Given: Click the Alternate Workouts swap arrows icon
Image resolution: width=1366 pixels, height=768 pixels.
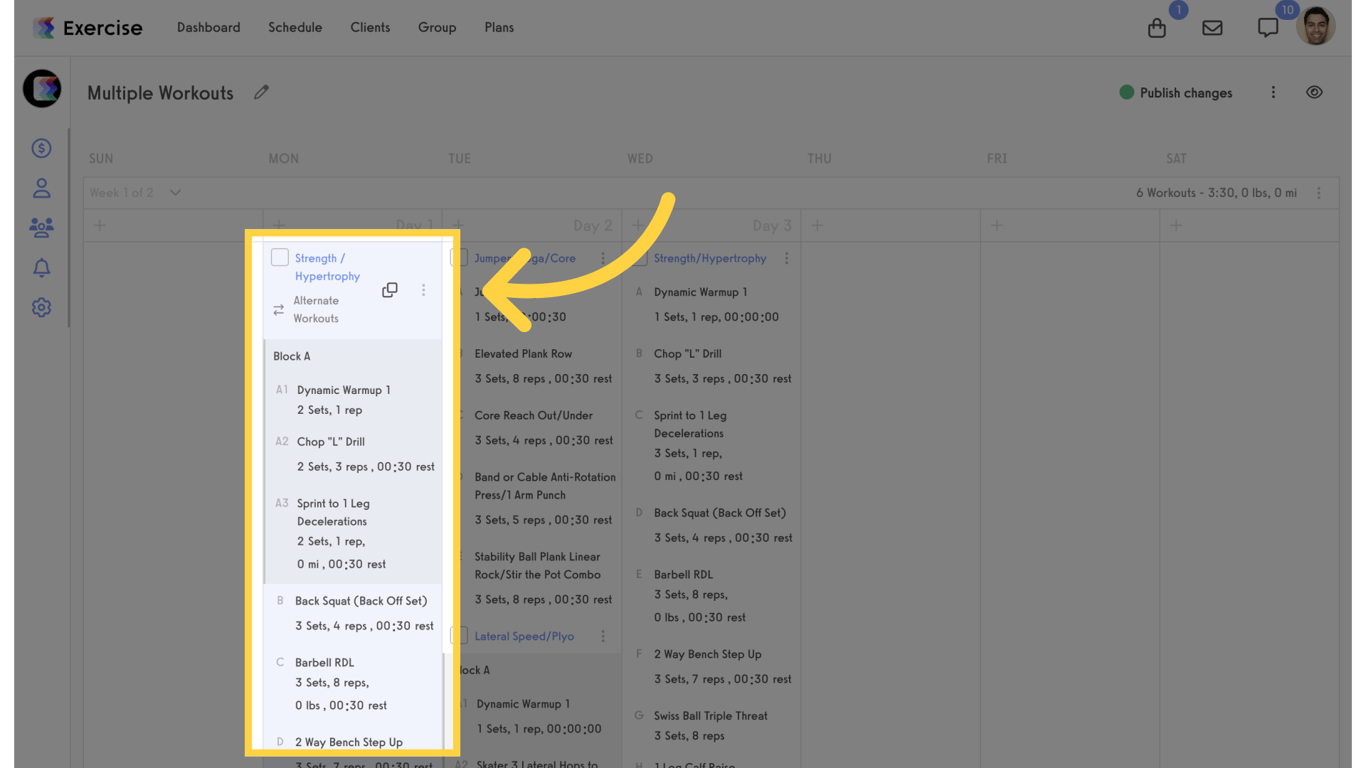Looking at the screenshot, I should click(x=279, y=310).
